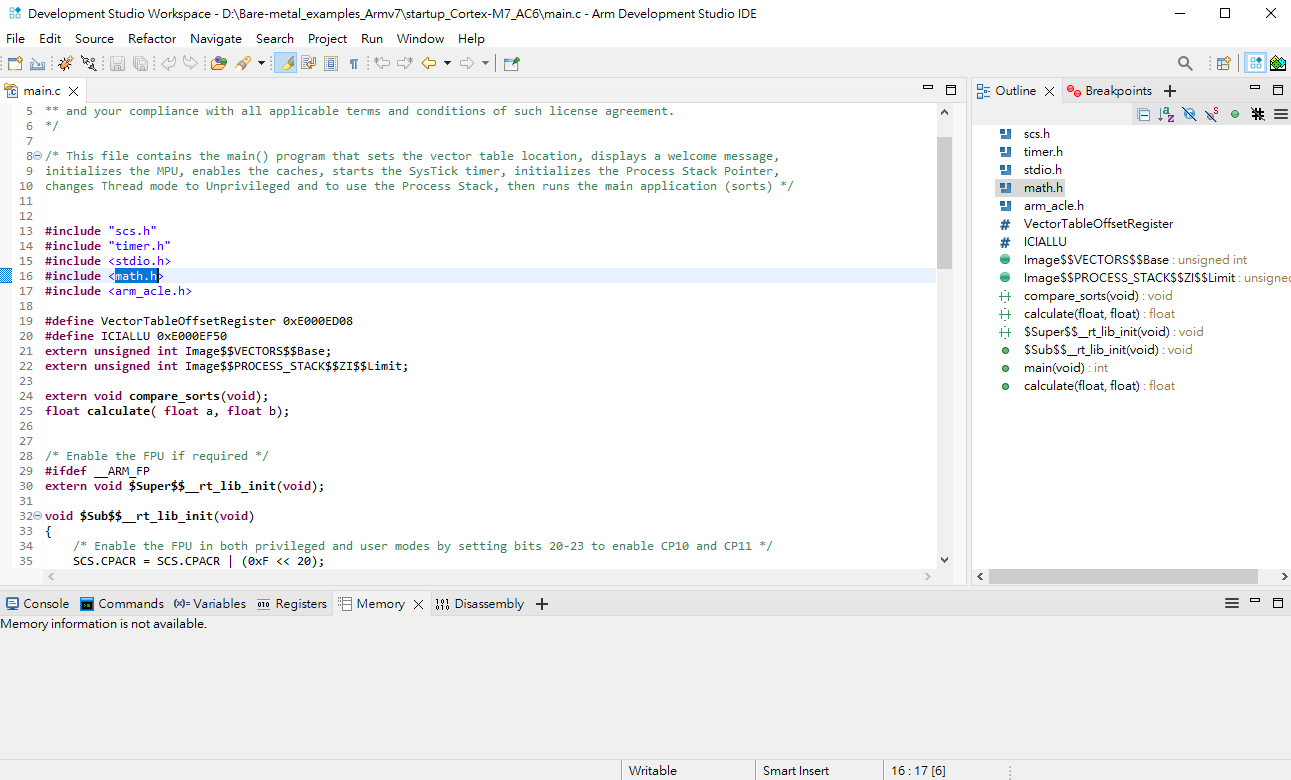Toggle Show Whitespace Characters pilcrow
This screenshot has height=780, width=1291.
353,63
